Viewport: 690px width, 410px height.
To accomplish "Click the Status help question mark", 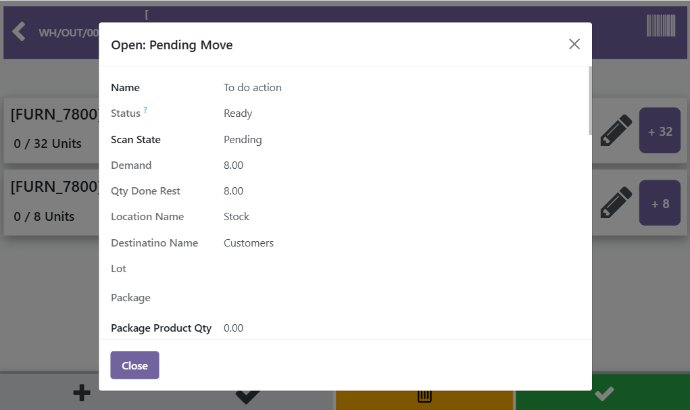I will tap(145, 109).
